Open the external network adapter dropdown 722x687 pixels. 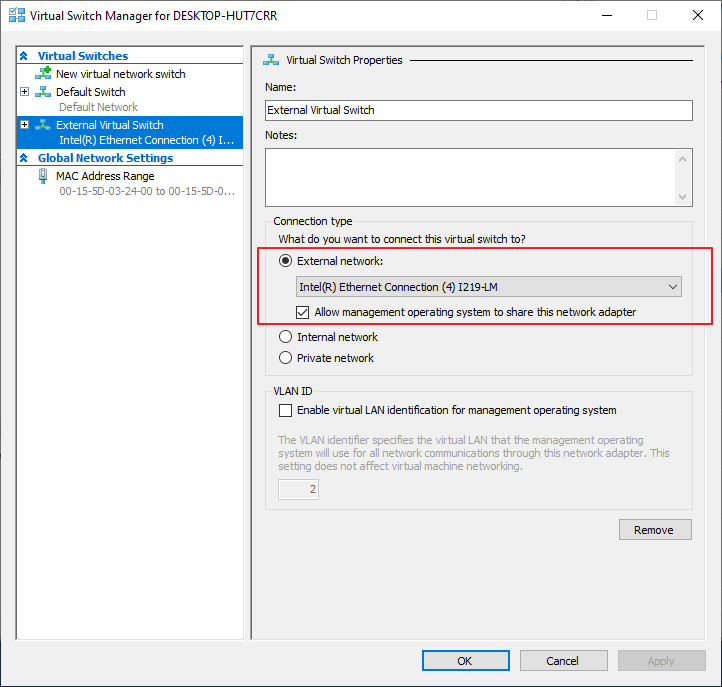click(489, 287)
